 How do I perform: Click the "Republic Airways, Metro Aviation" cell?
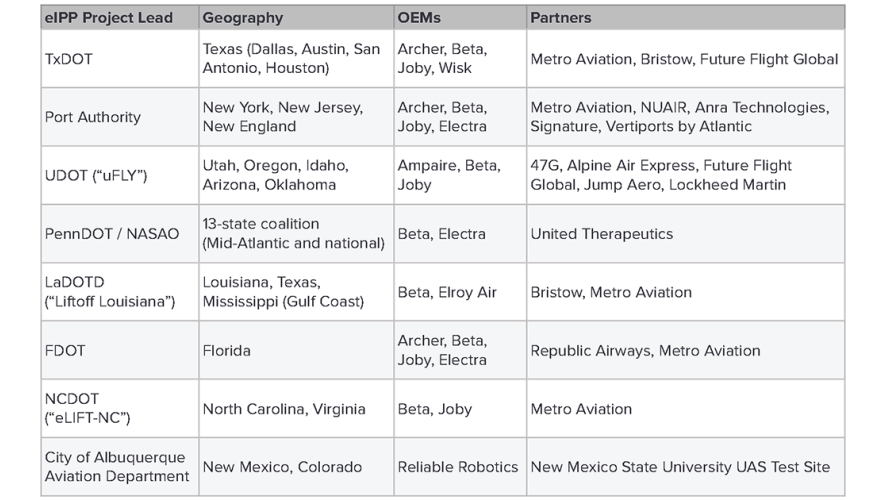point(645,351)
